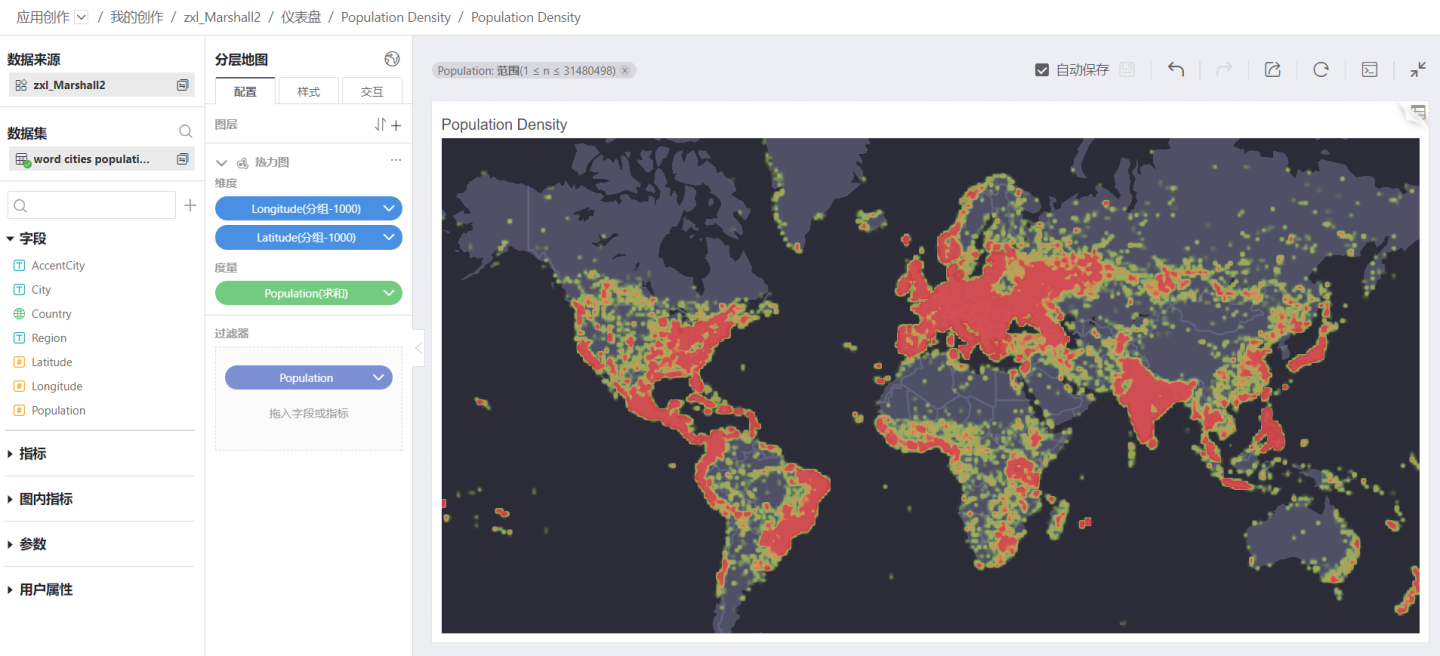Open the Longitude dimension pill dropdown
This screenshot has width=1440, height=656.
389,209
